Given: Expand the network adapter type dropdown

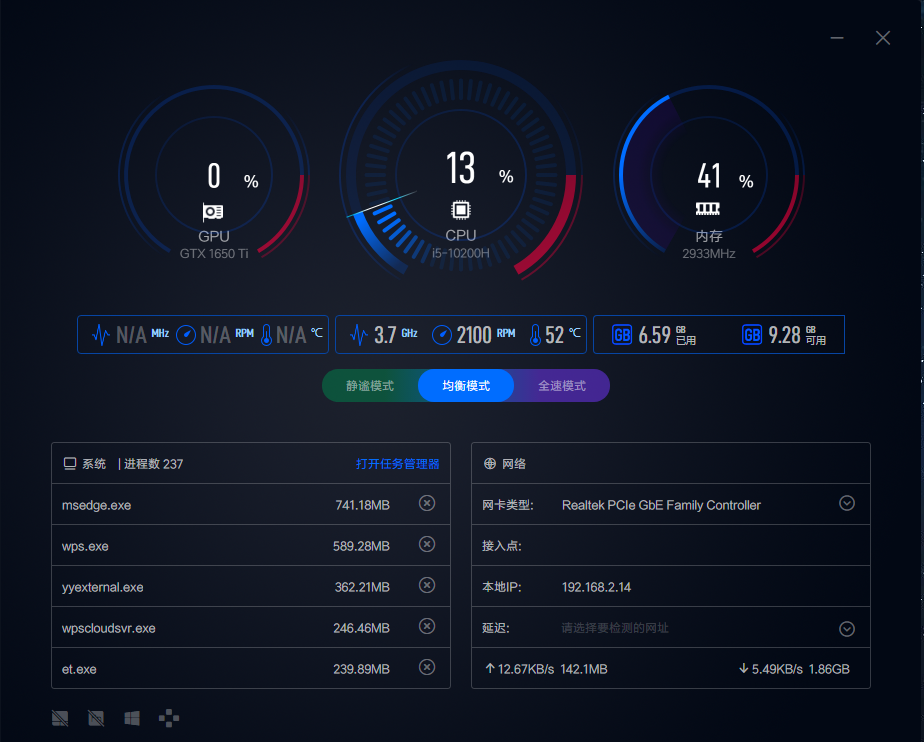Looking at the screenshot, I should (847, 504).
